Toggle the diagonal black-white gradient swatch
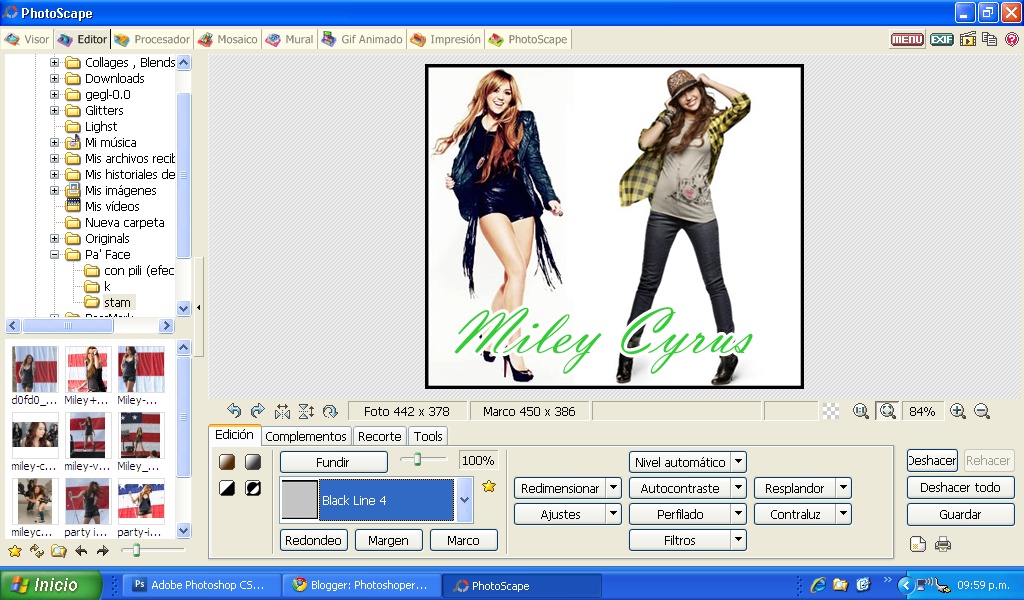Image resolution: width=1024 pixels, height=600 pixels. 226,488
